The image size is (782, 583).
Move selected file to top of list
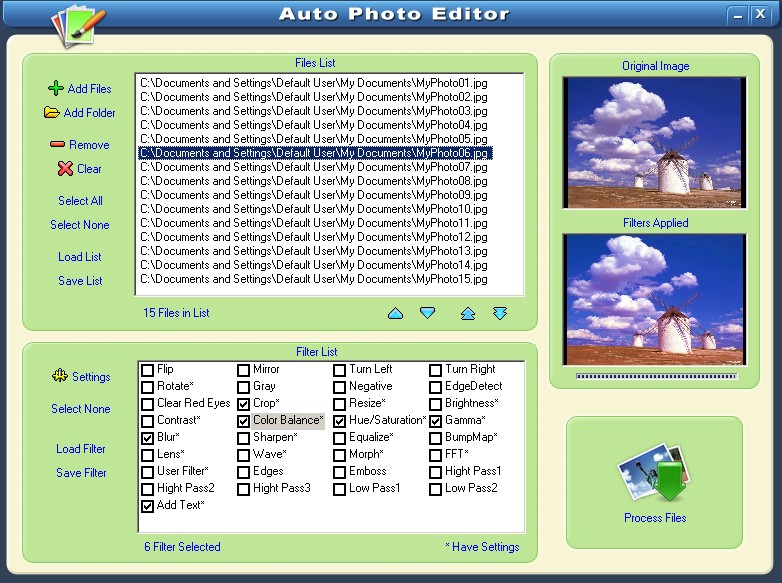[467, 314]
